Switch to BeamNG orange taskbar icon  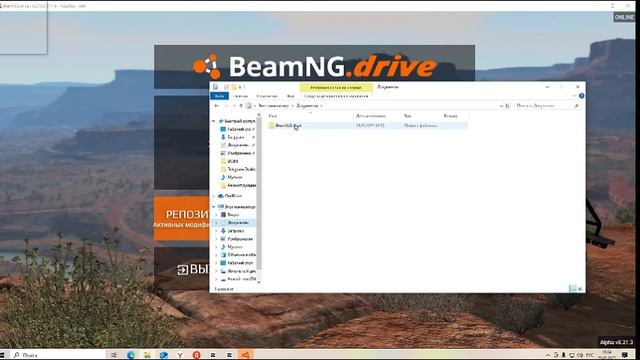(245, 355)
